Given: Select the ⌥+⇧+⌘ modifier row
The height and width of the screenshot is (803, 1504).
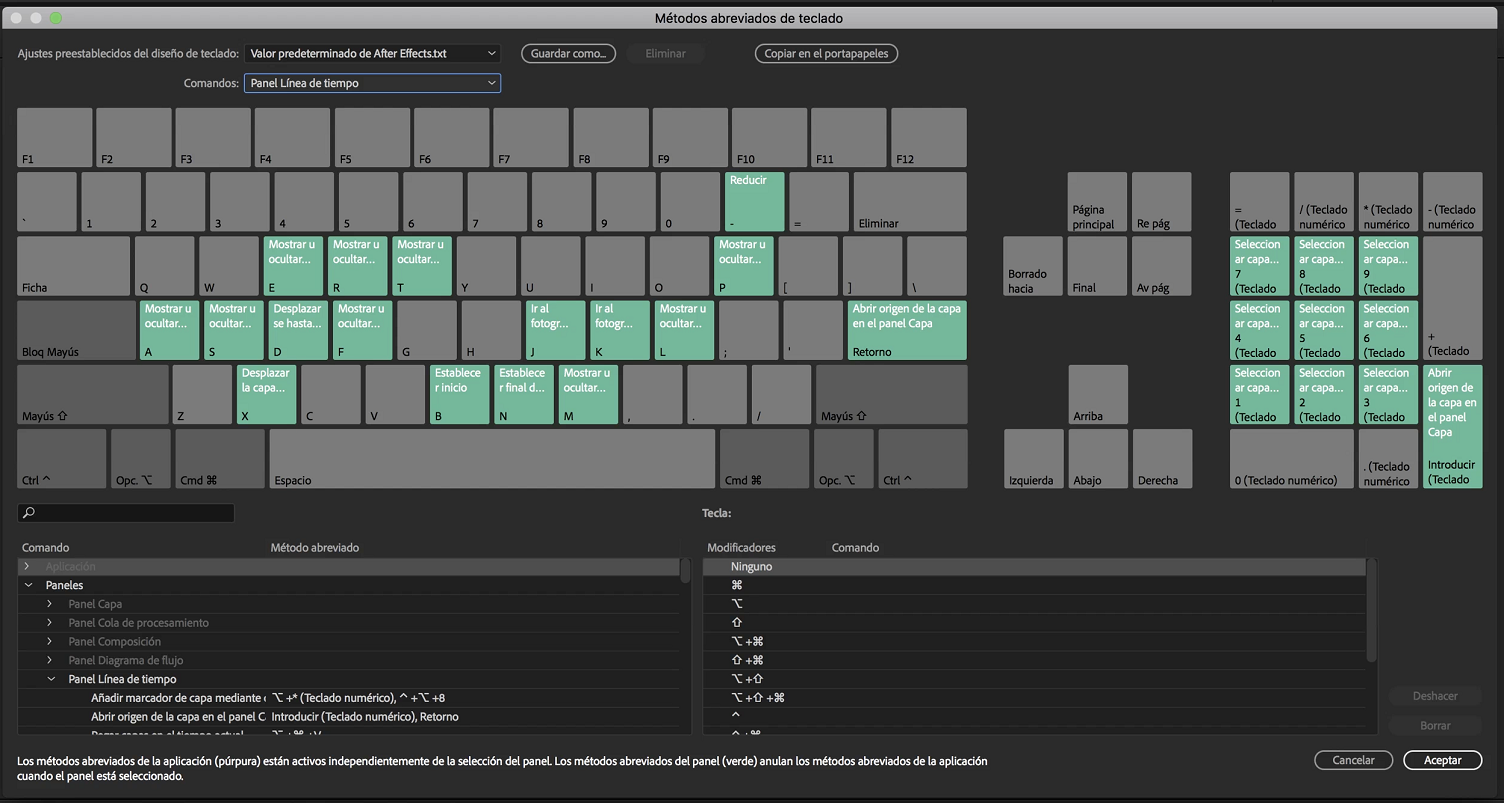Looking at the screenshot, I should [x=1035, y=698].
